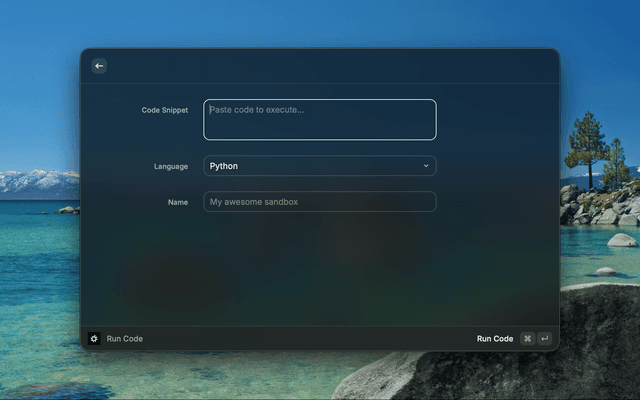Click the desktop wallpaper pine tree outside the window
640x400 pixels.
587,149
